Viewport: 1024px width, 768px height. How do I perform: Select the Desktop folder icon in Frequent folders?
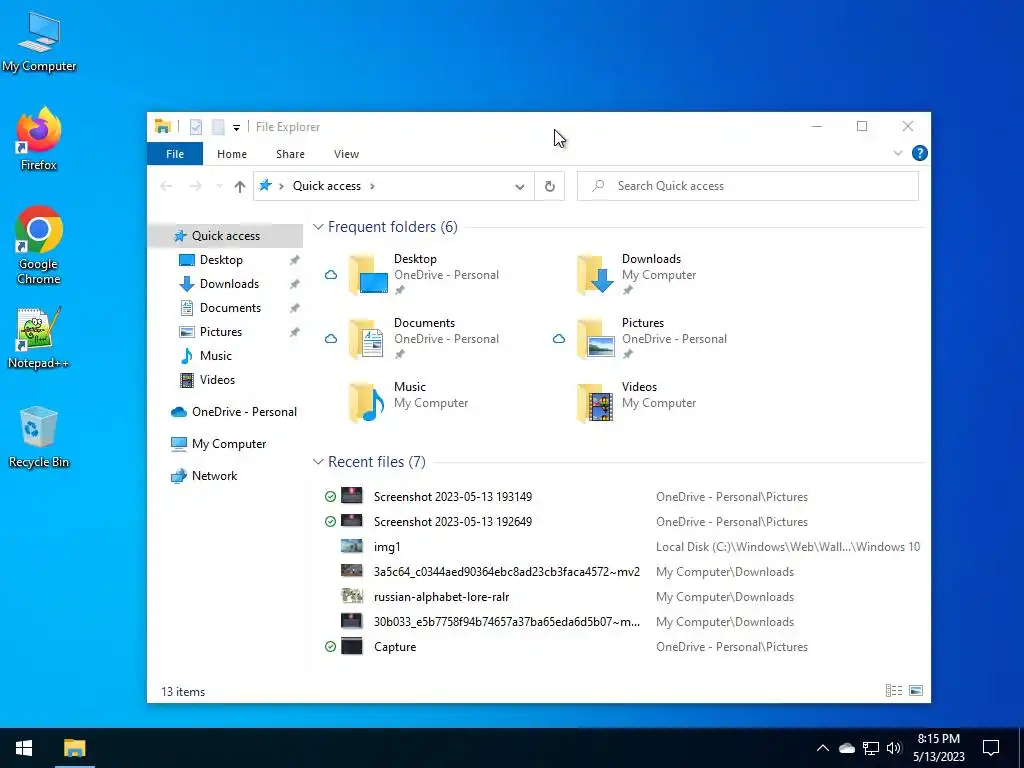point(368,275)
